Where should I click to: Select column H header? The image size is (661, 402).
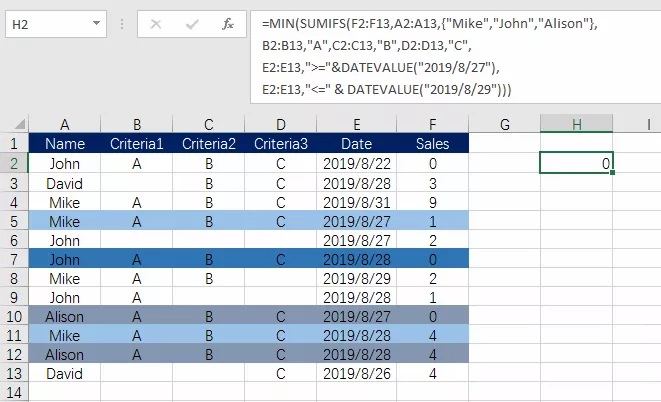point(576,124)
